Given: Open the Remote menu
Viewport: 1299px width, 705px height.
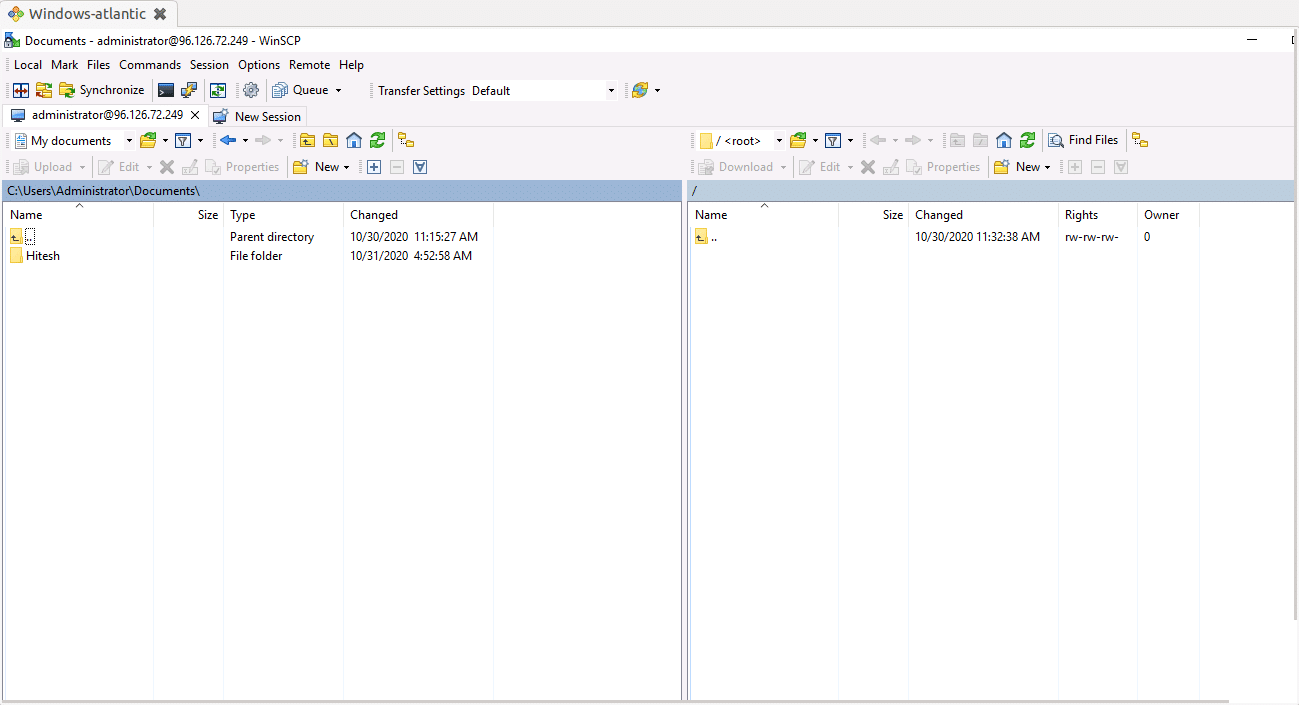Looking at the screenshot, I should 309,64.
